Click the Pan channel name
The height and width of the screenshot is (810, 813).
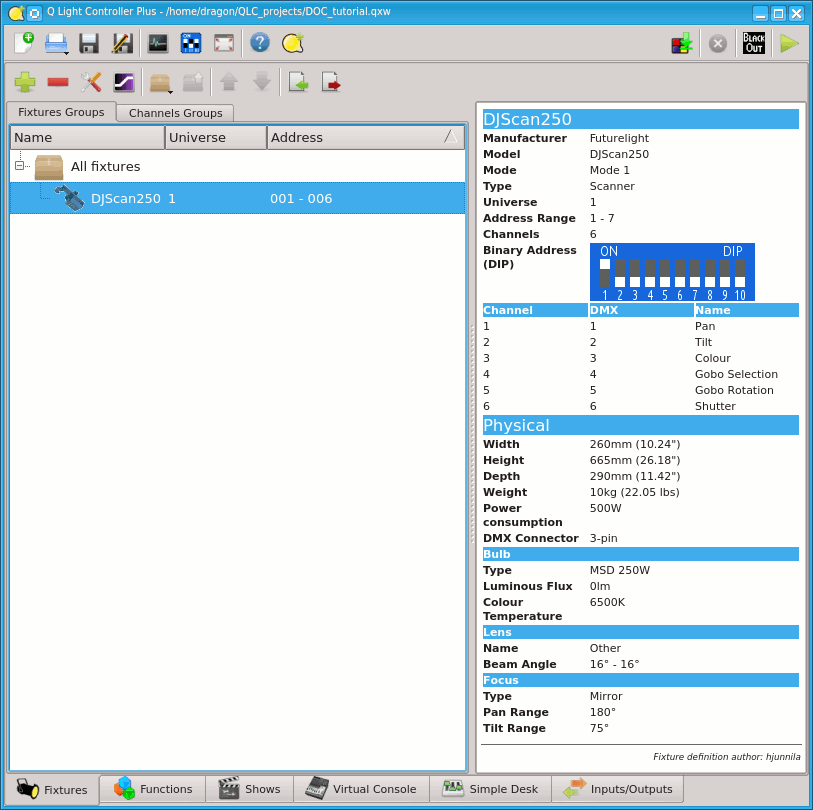coord(705,326)
